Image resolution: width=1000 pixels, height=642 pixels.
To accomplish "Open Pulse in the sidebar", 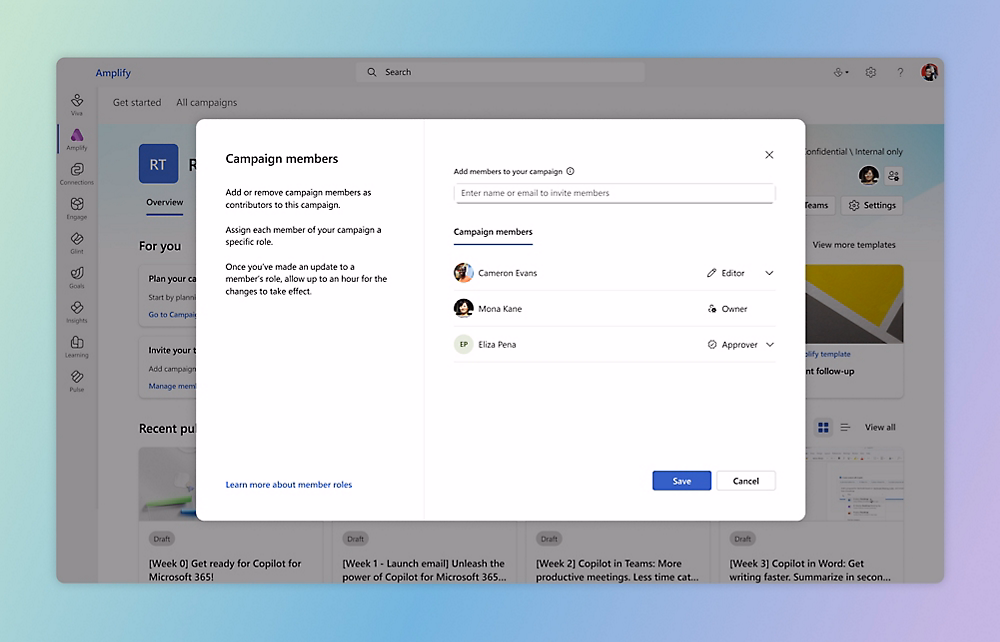I will click(77, 381).
